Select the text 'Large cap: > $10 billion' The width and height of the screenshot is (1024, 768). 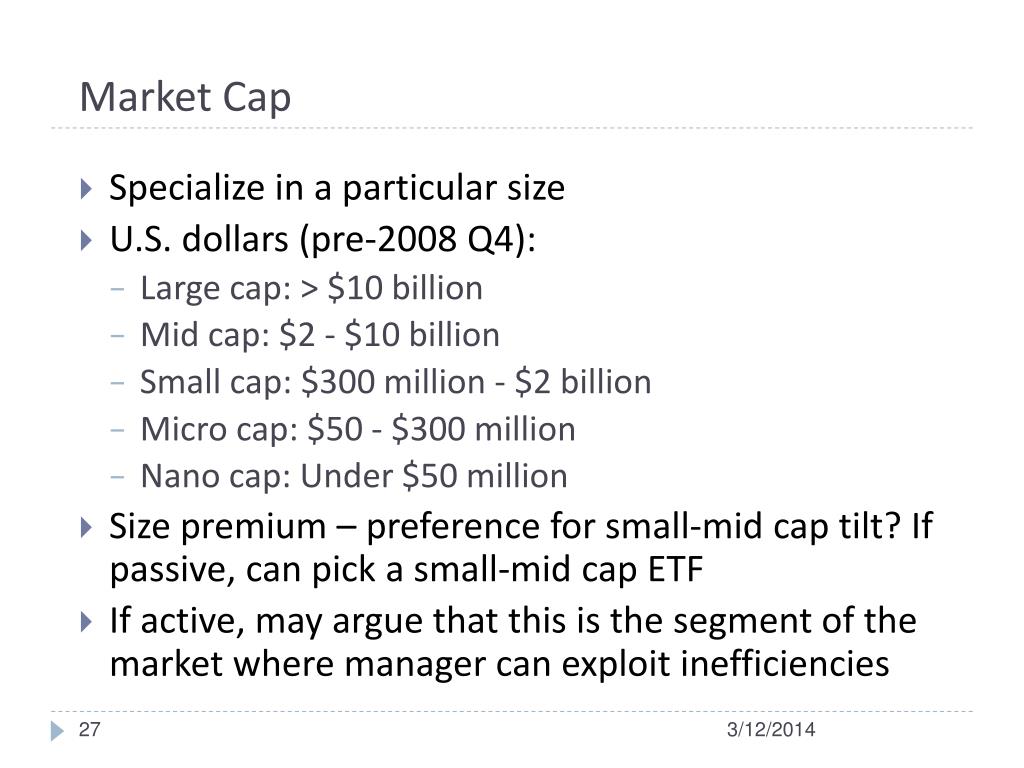tap(312, 289)
